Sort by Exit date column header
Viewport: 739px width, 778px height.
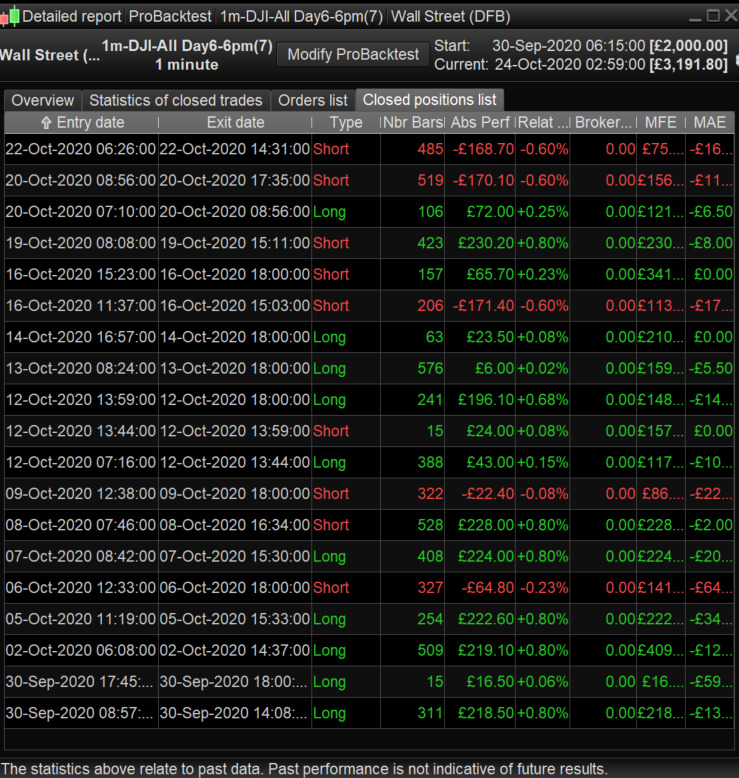[235, 123]
